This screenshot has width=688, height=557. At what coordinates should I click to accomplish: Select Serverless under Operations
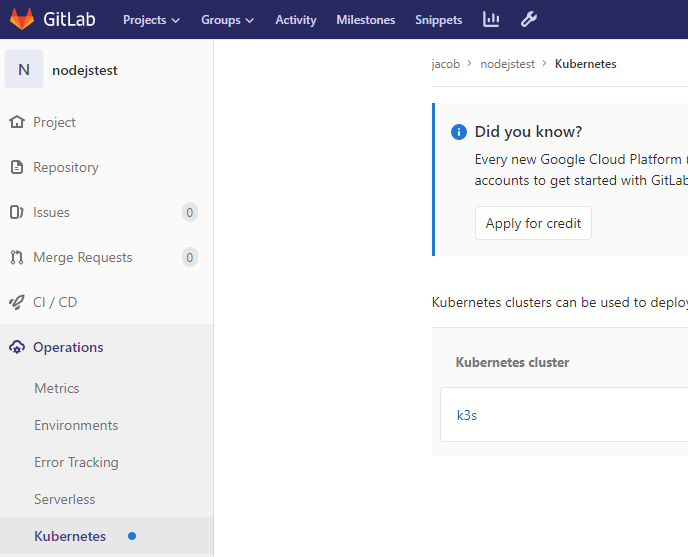pyautogui.click(x=64, y=499)
